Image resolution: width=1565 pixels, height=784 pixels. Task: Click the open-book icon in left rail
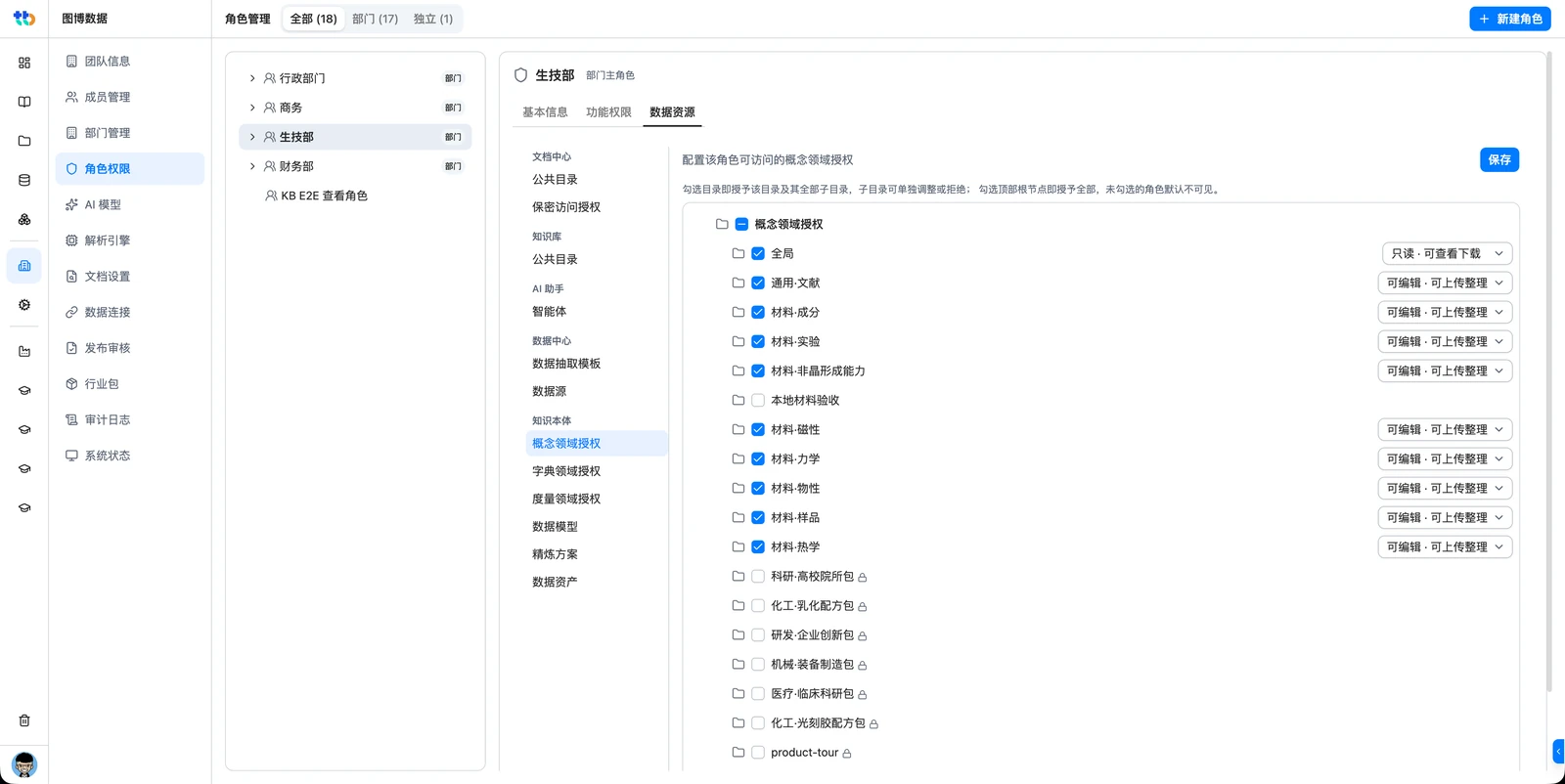[x=24, y=102]
